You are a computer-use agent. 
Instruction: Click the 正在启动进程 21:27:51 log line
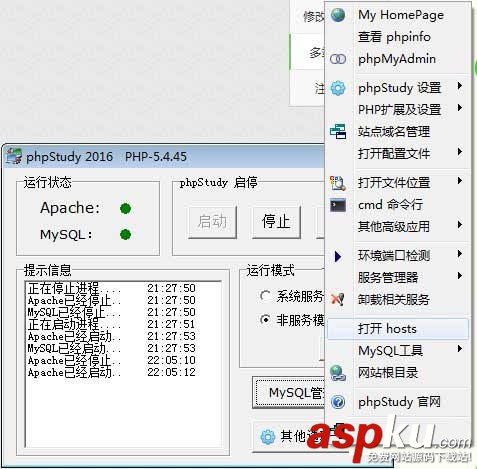coord(112,324)
